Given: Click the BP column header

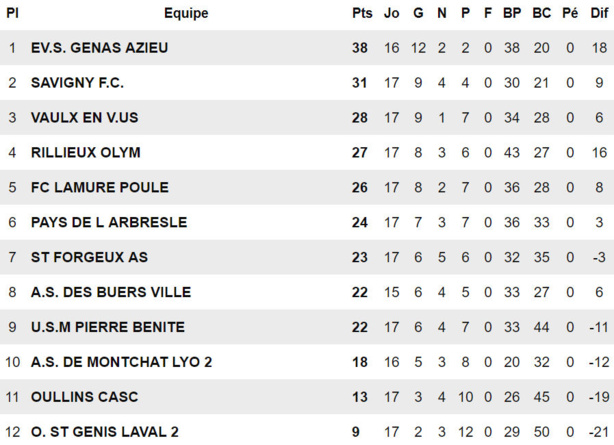Looking at the screenshot, I should pyautogui.click(x=512, y=13).
